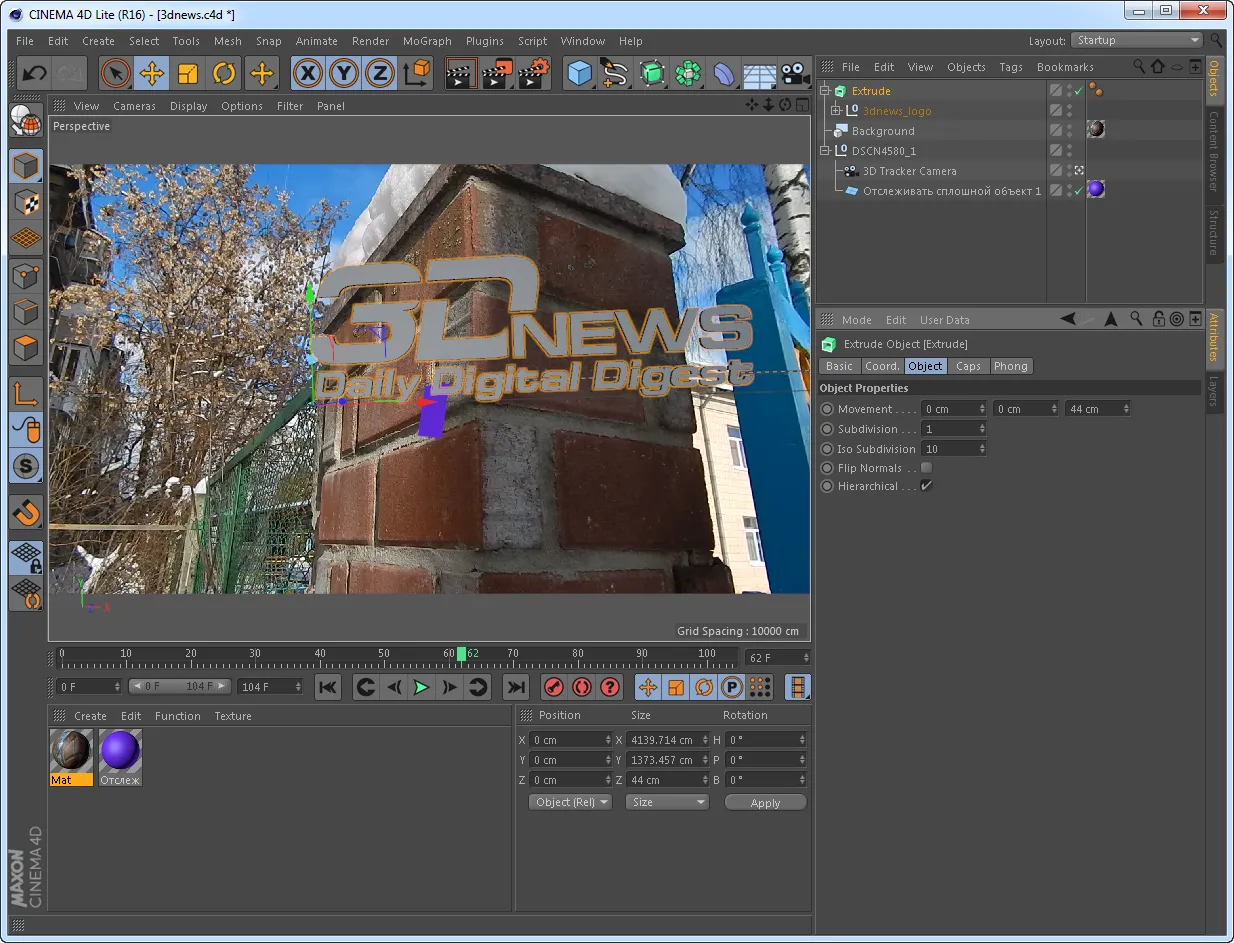The height and width of the screenshot is (943, 1234).
Task: Go to end of animation
Action: [x=515, y=687]
